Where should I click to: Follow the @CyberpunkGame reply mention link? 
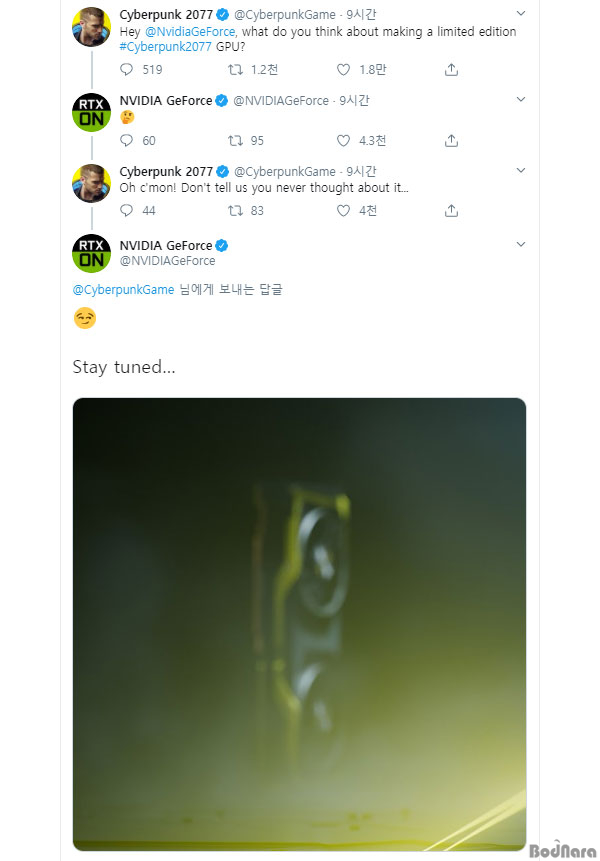click(x=124, y=289)
